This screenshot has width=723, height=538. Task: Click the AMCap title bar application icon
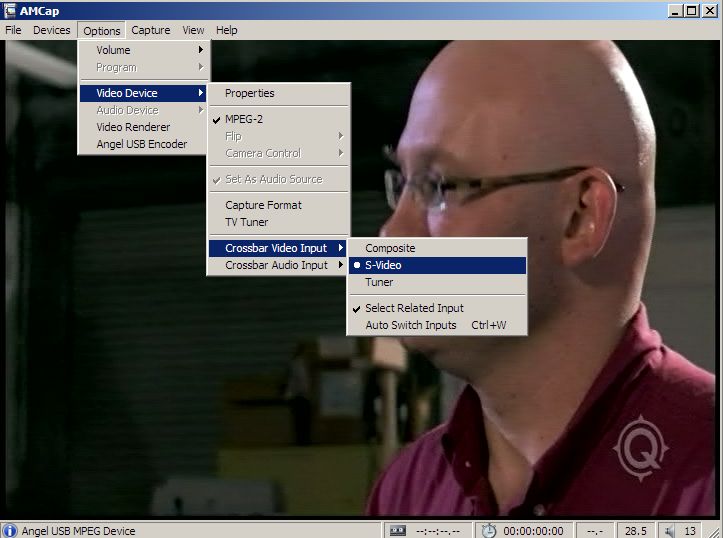coord(9,10)
